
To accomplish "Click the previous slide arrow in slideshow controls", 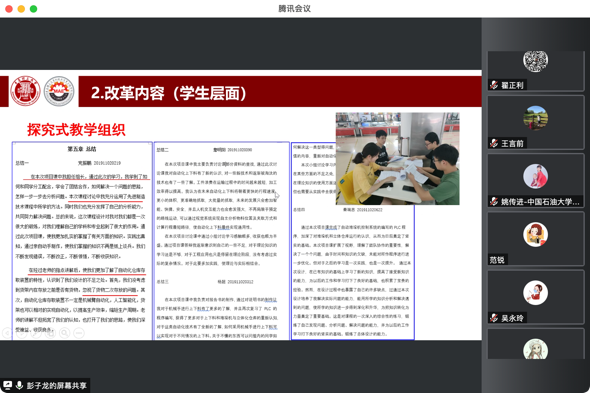I will tap(7, 333).
